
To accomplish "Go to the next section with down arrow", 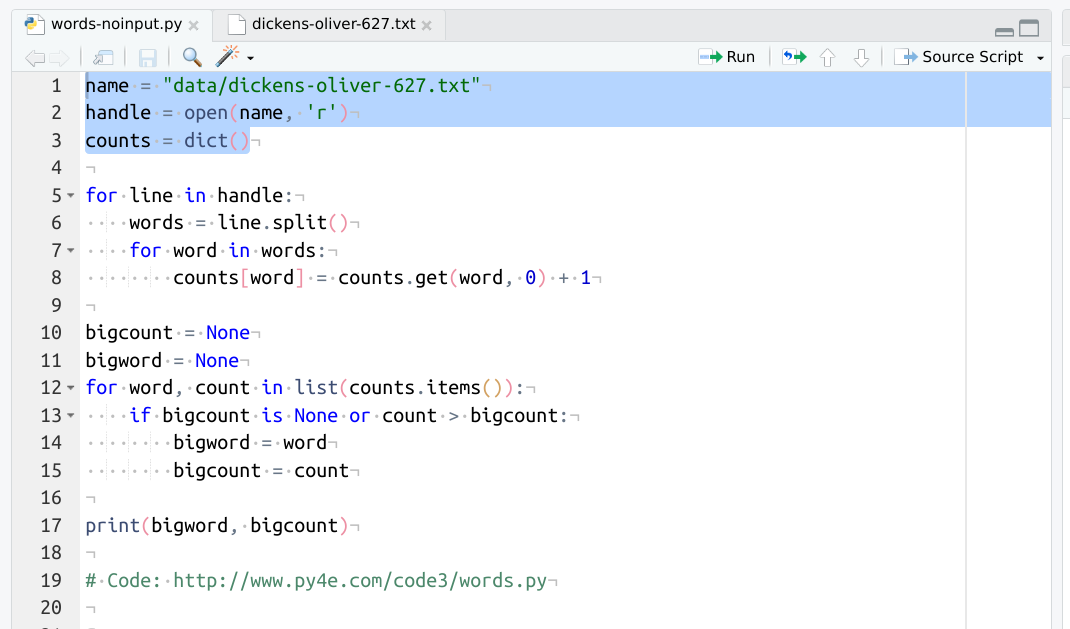I will [861, 57].
